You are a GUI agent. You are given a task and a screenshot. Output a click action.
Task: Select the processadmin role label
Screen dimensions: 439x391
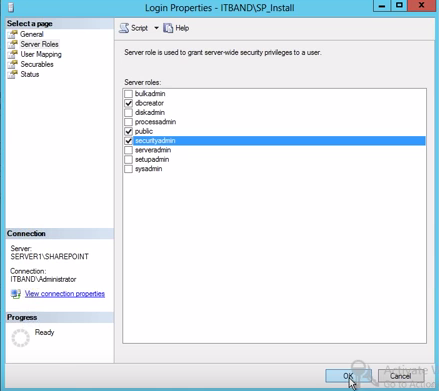tap(155, 122)
